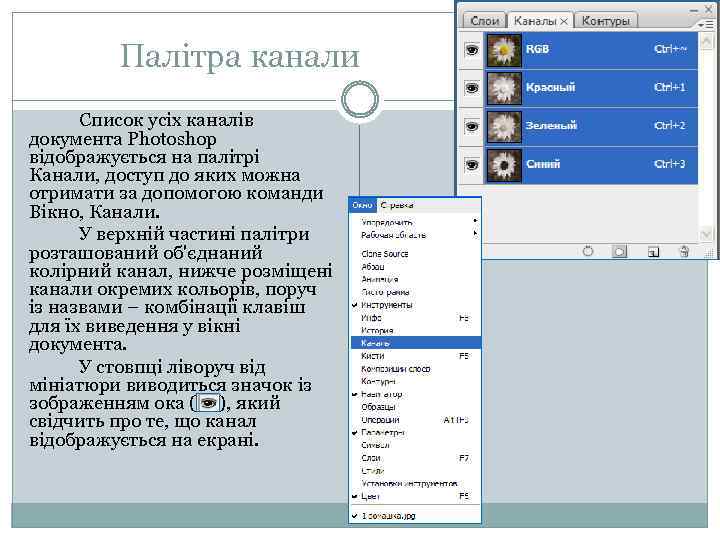
Task: Choose Слои in Окно menu
Action: (x=415, y=458)
